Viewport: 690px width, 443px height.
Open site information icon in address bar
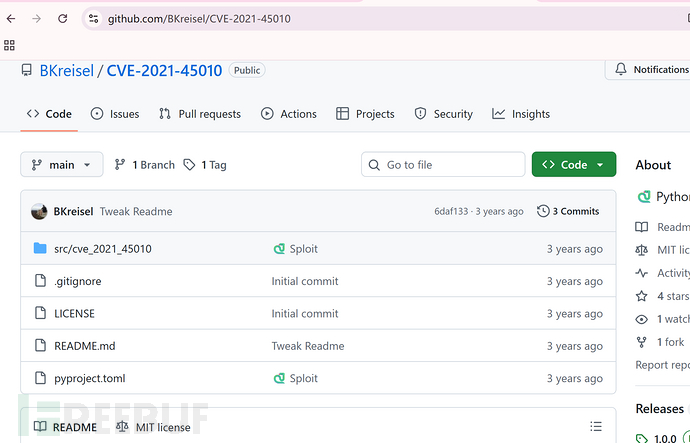(93, 18)
